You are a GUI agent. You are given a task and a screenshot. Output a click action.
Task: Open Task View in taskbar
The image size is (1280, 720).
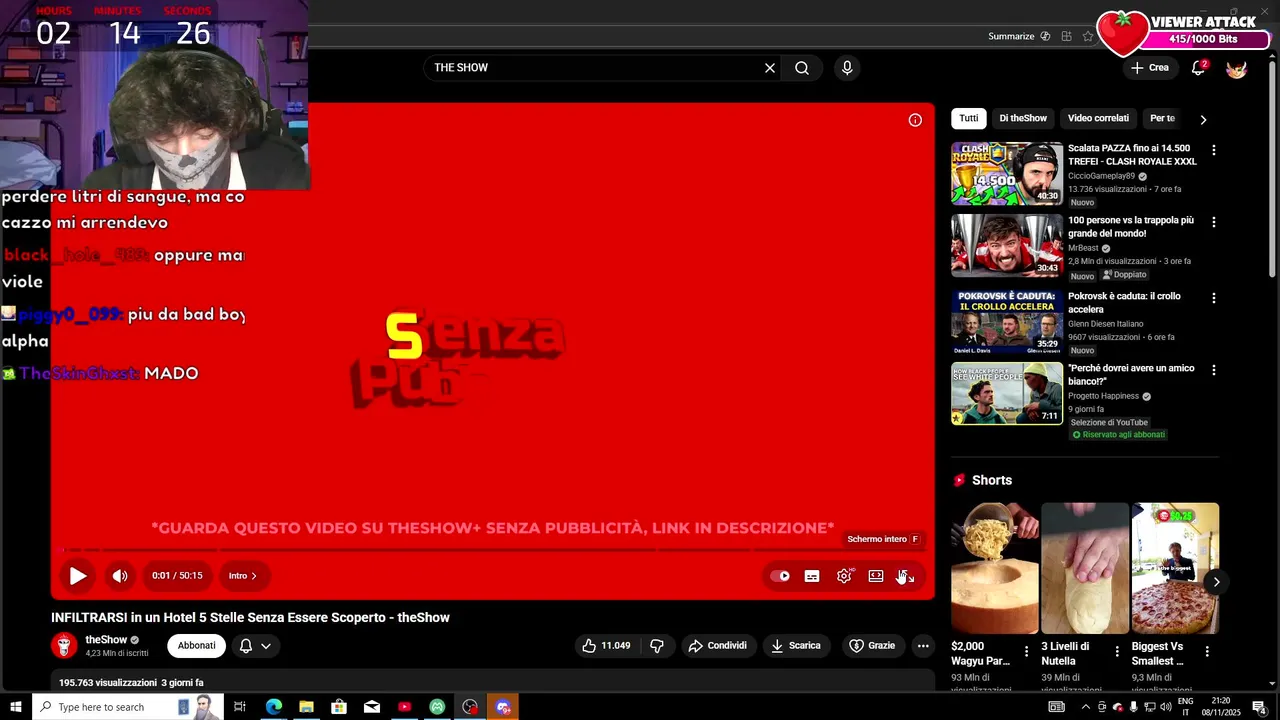click(240, 707)
